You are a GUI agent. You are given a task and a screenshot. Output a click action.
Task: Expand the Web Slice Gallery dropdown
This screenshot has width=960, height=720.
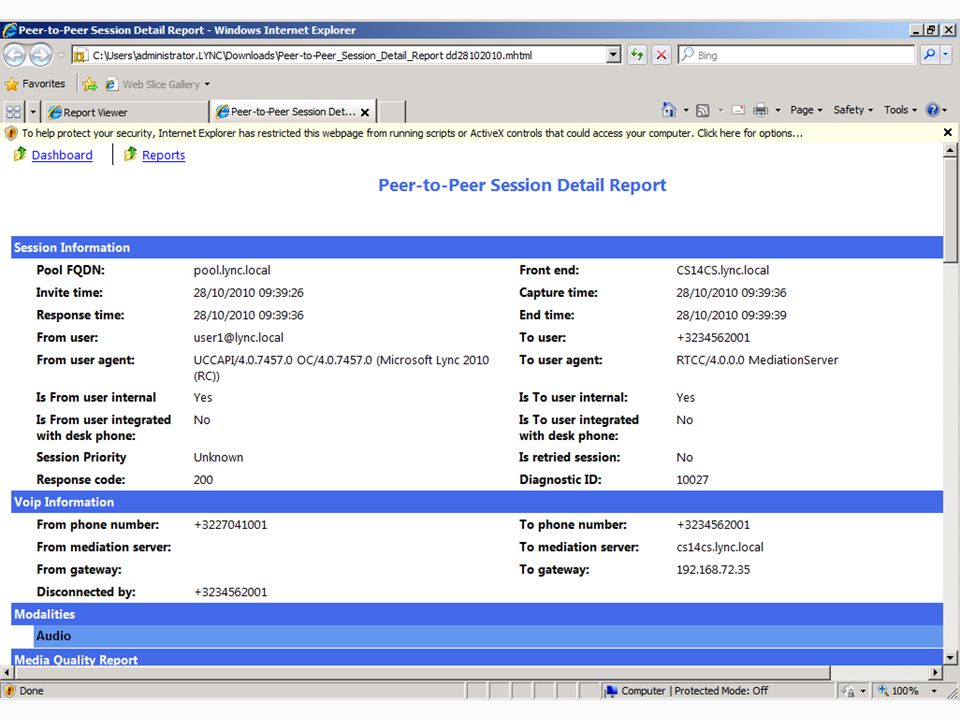[x=207, y=84]
